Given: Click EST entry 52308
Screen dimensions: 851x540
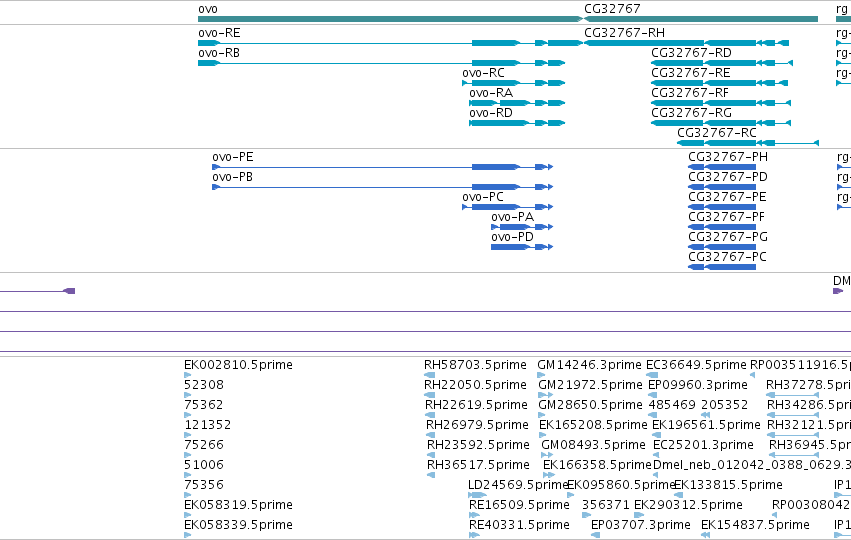Looking at the screenshot, I should (204, 385).
